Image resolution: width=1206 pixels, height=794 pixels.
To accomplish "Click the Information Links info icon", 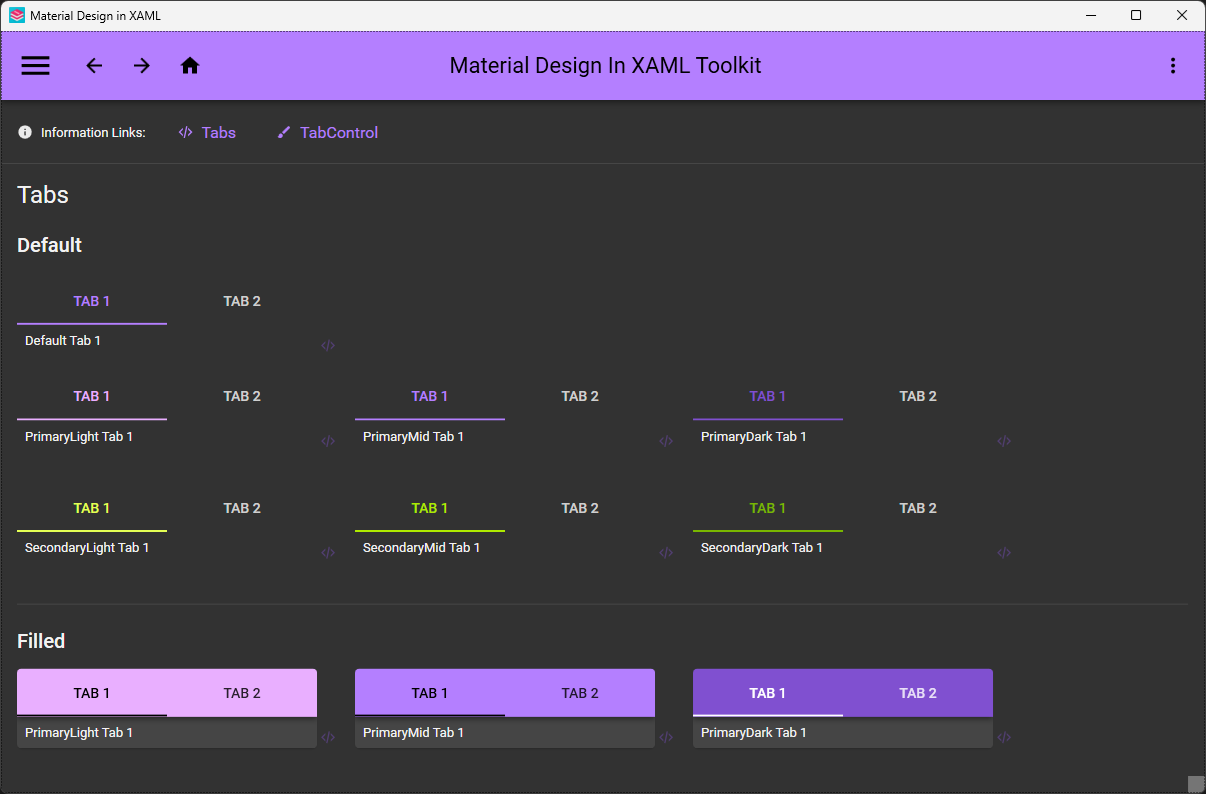I will [25, 132].
